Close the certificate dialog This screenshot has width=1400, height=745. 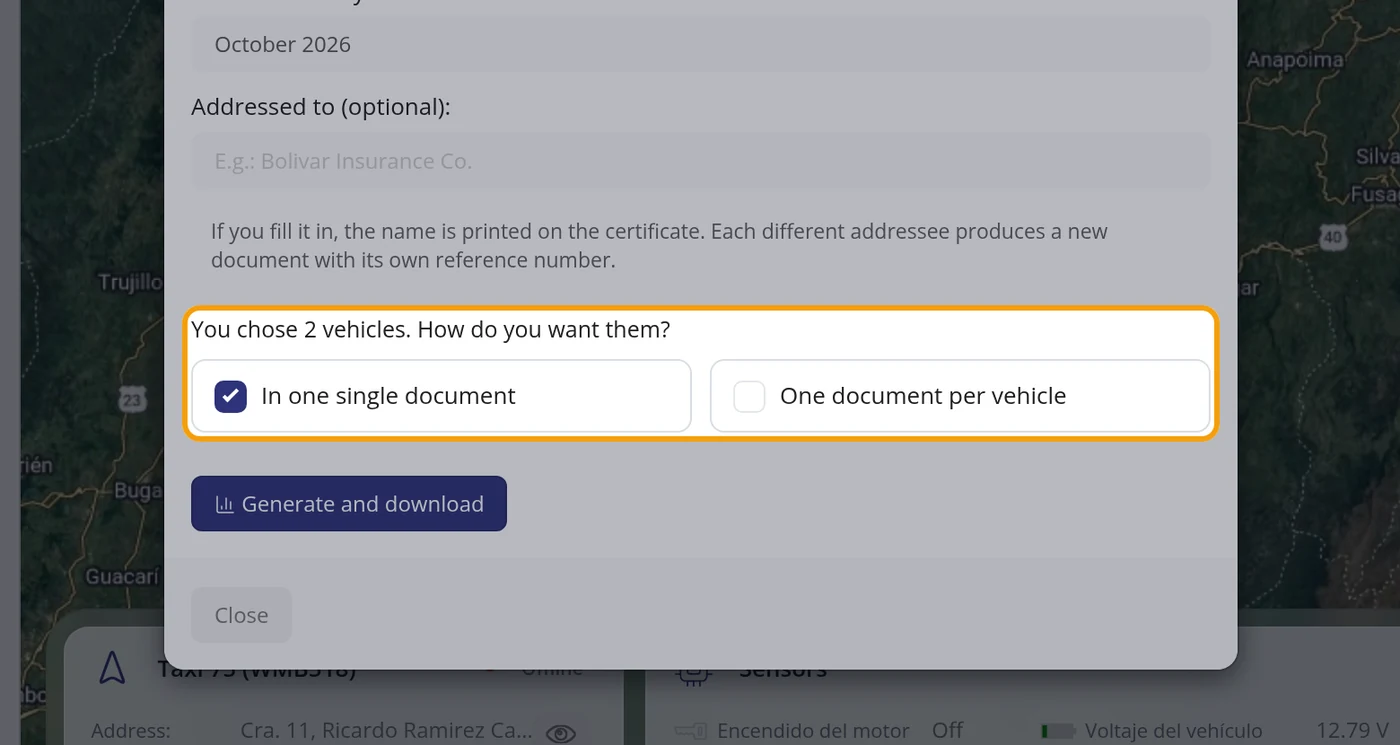click(241, 615)
